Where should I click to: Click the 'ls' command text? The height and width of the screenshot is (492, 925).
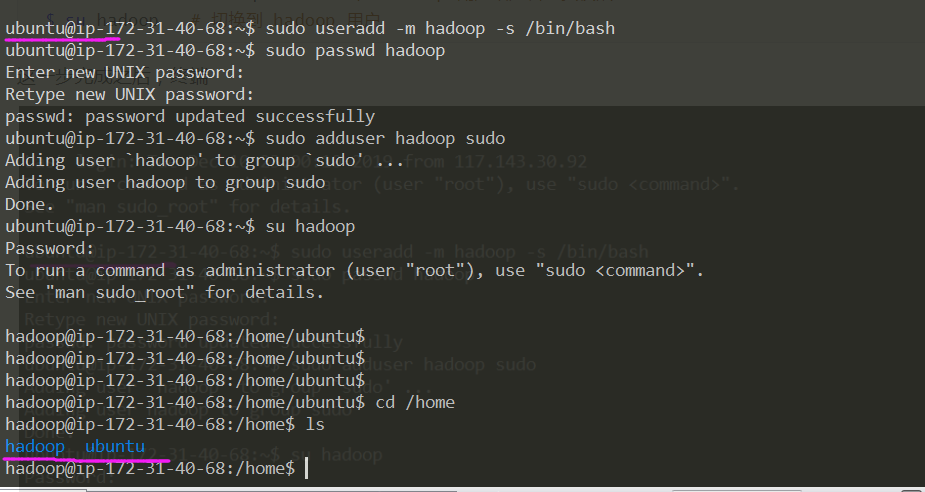coord(316,424)
